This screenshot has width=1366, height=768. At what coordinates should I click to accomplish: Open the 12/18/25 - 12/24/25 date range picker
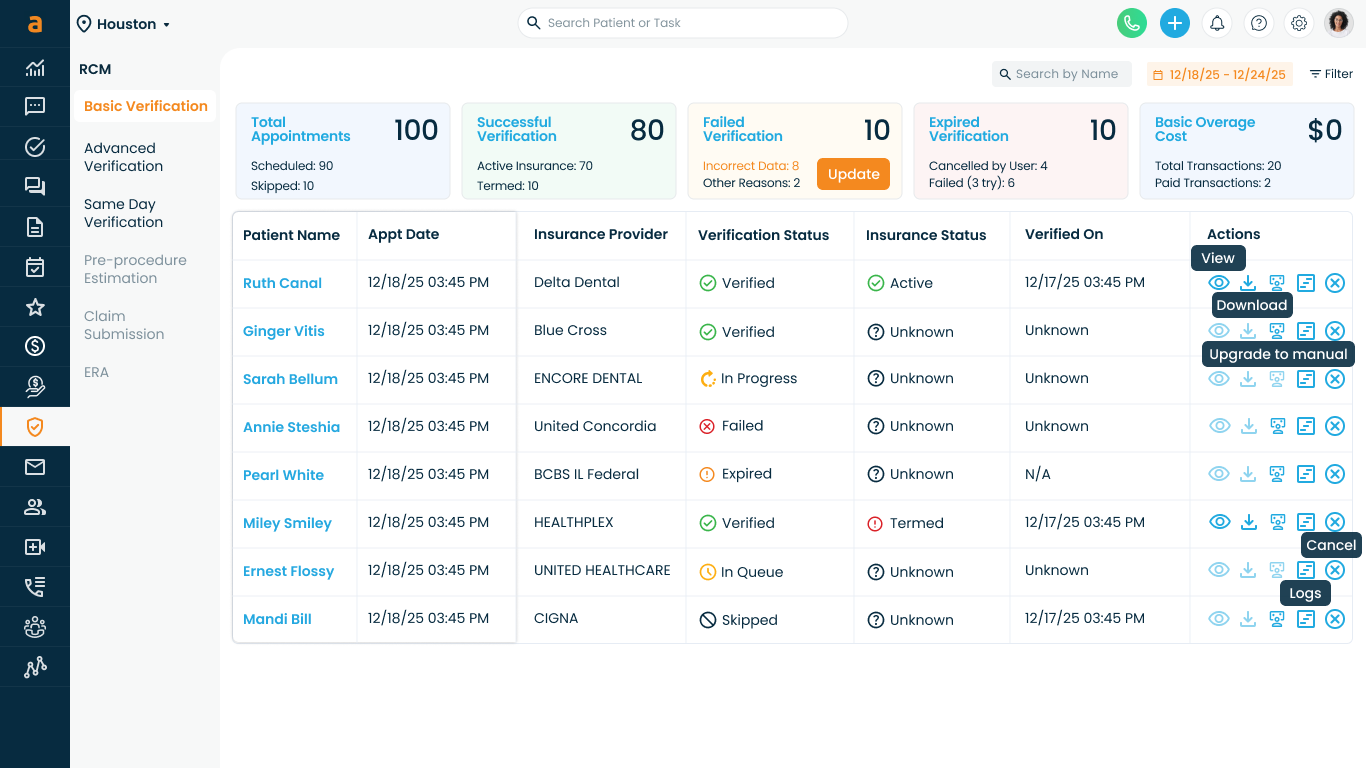tap(1219, 74)
